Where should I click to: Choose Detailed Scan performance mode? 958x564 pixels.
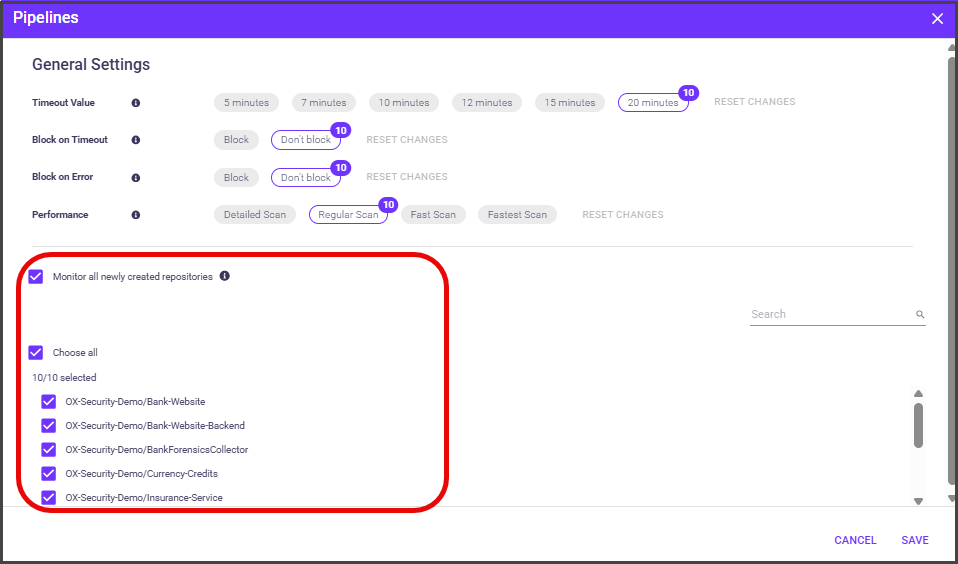tap(254, 215)
